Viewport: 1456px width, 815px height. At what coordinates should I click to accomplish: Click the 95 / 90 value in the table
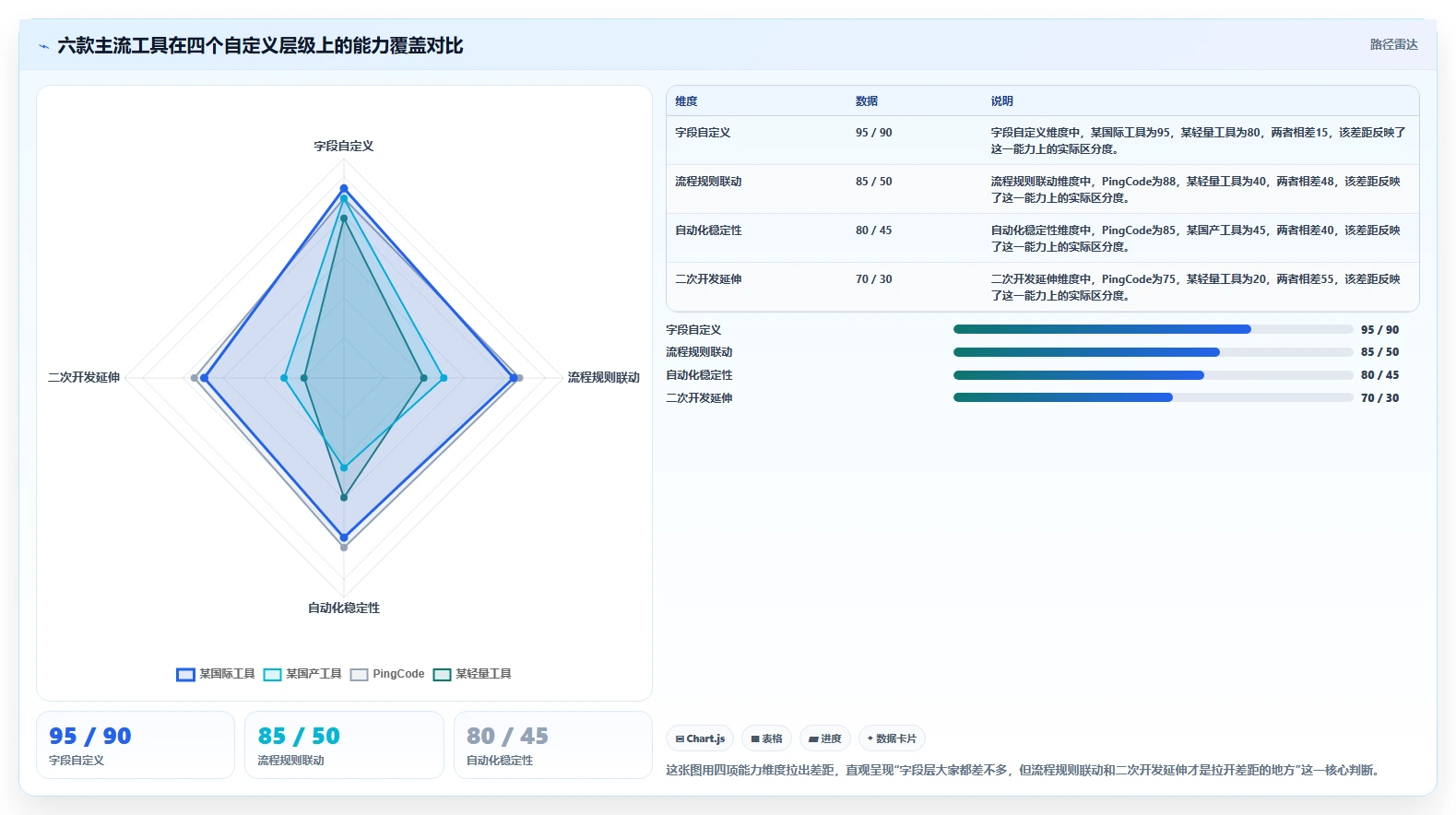[874, 133]
